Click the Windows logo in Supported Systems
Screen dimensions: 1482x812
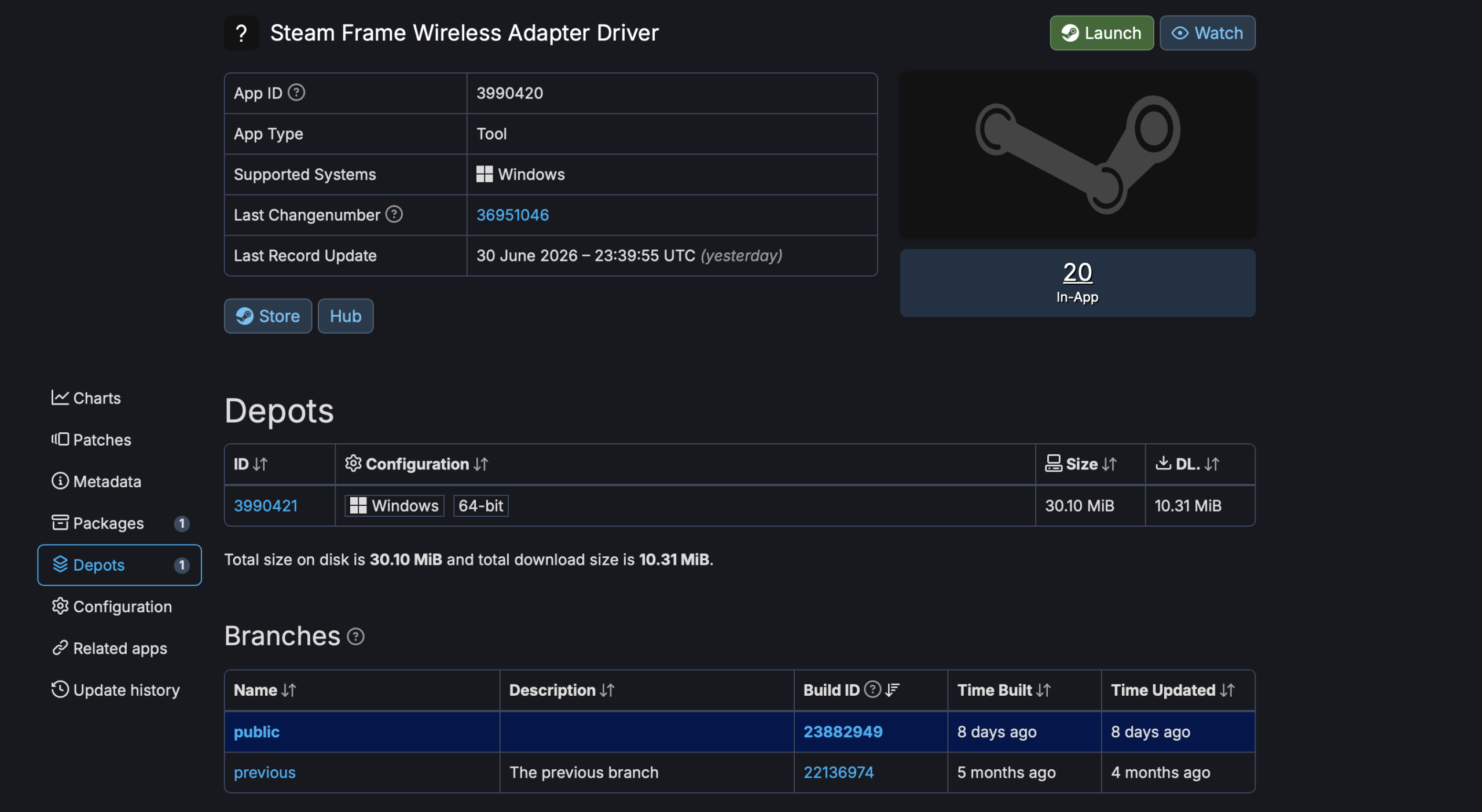(485, 174)
